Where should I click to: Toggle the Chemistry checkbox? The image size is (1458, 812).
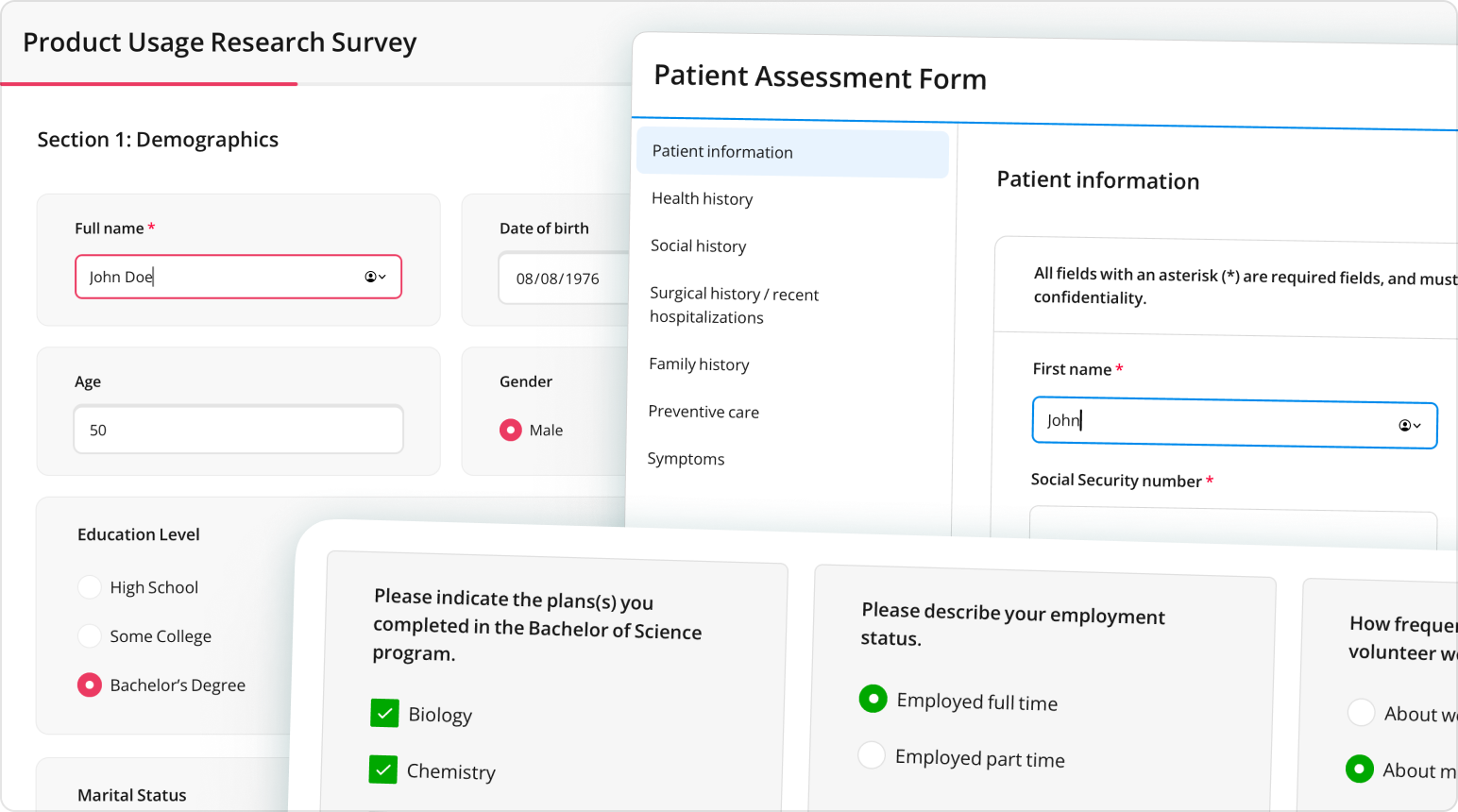click(x=382, y=770)
